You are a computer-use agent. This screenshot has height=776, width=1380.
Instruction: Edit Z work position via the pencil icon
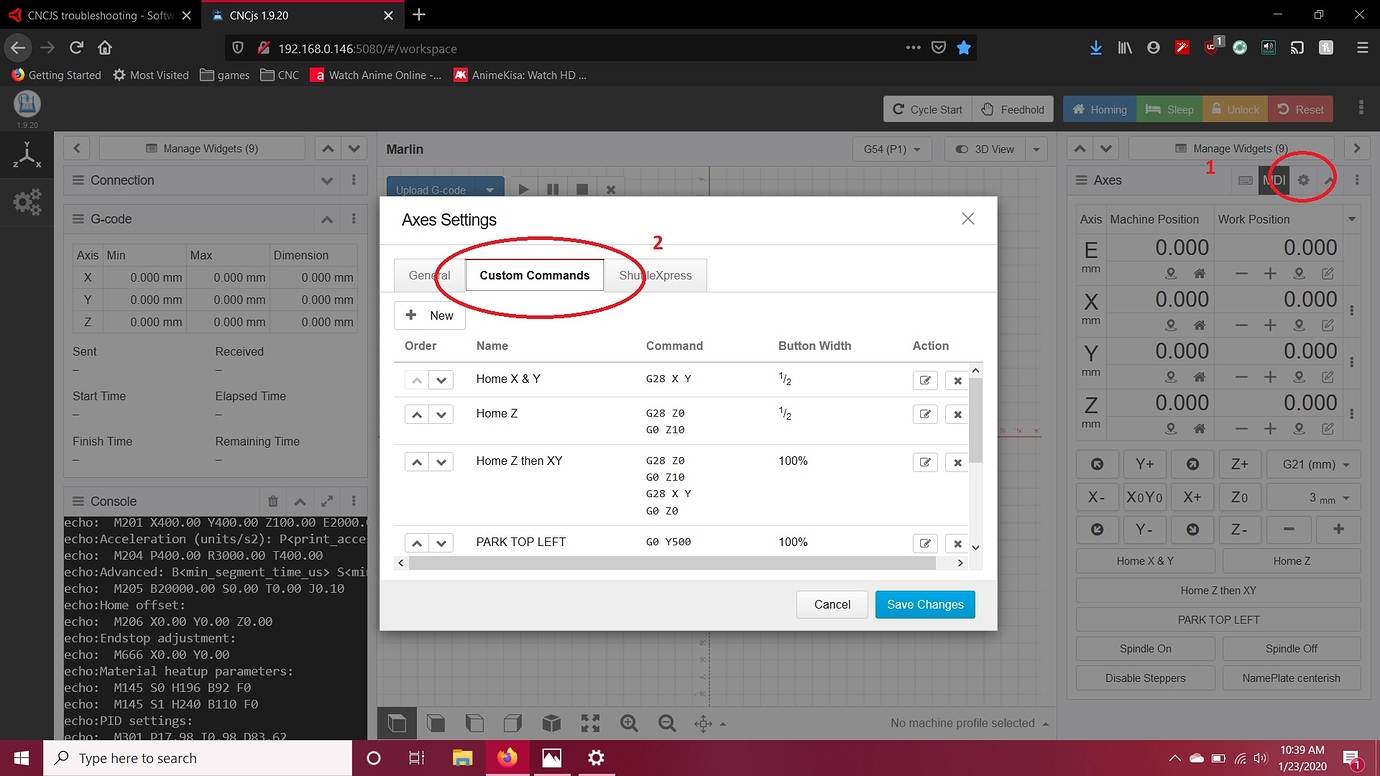pyautogui.click(x=1329, y=428)
